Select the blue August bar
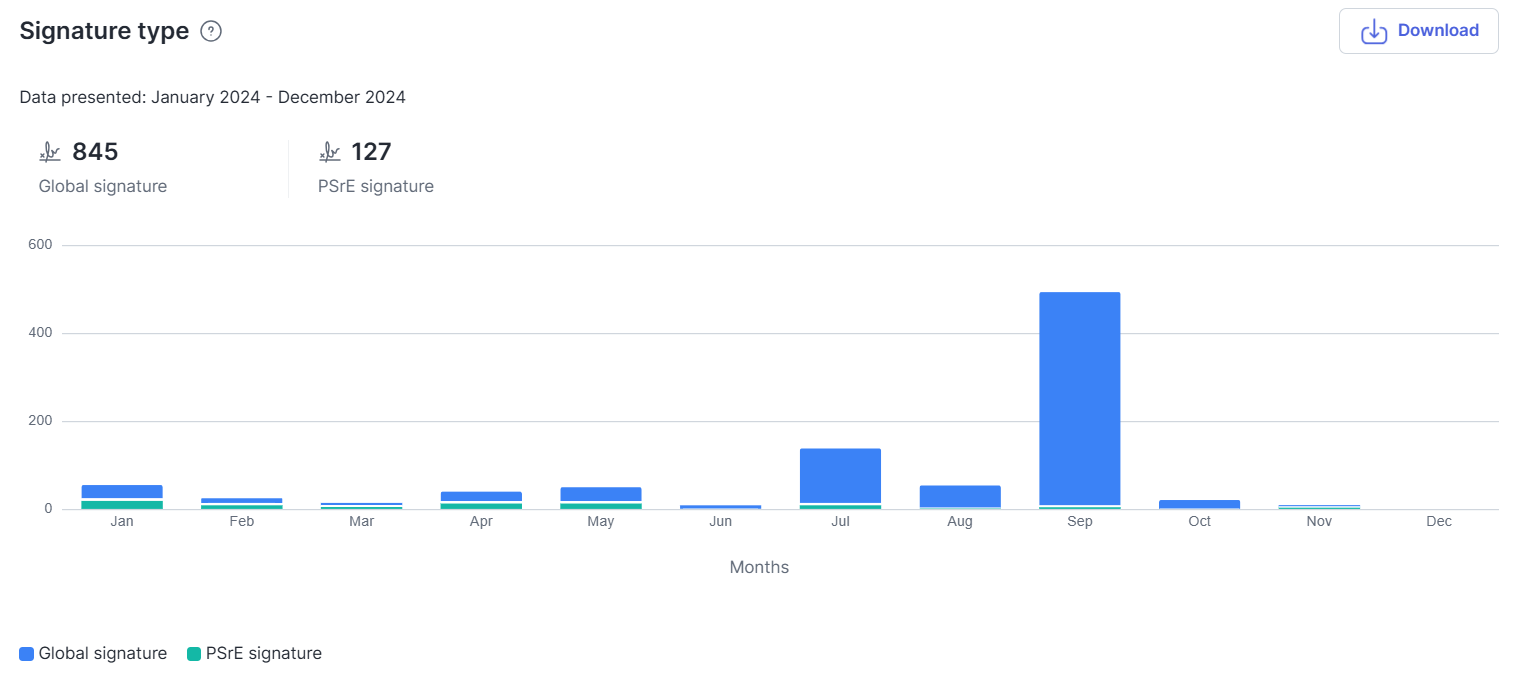Image resolution: width=1517 pixels, height=685 pixels. pos(960,496)
